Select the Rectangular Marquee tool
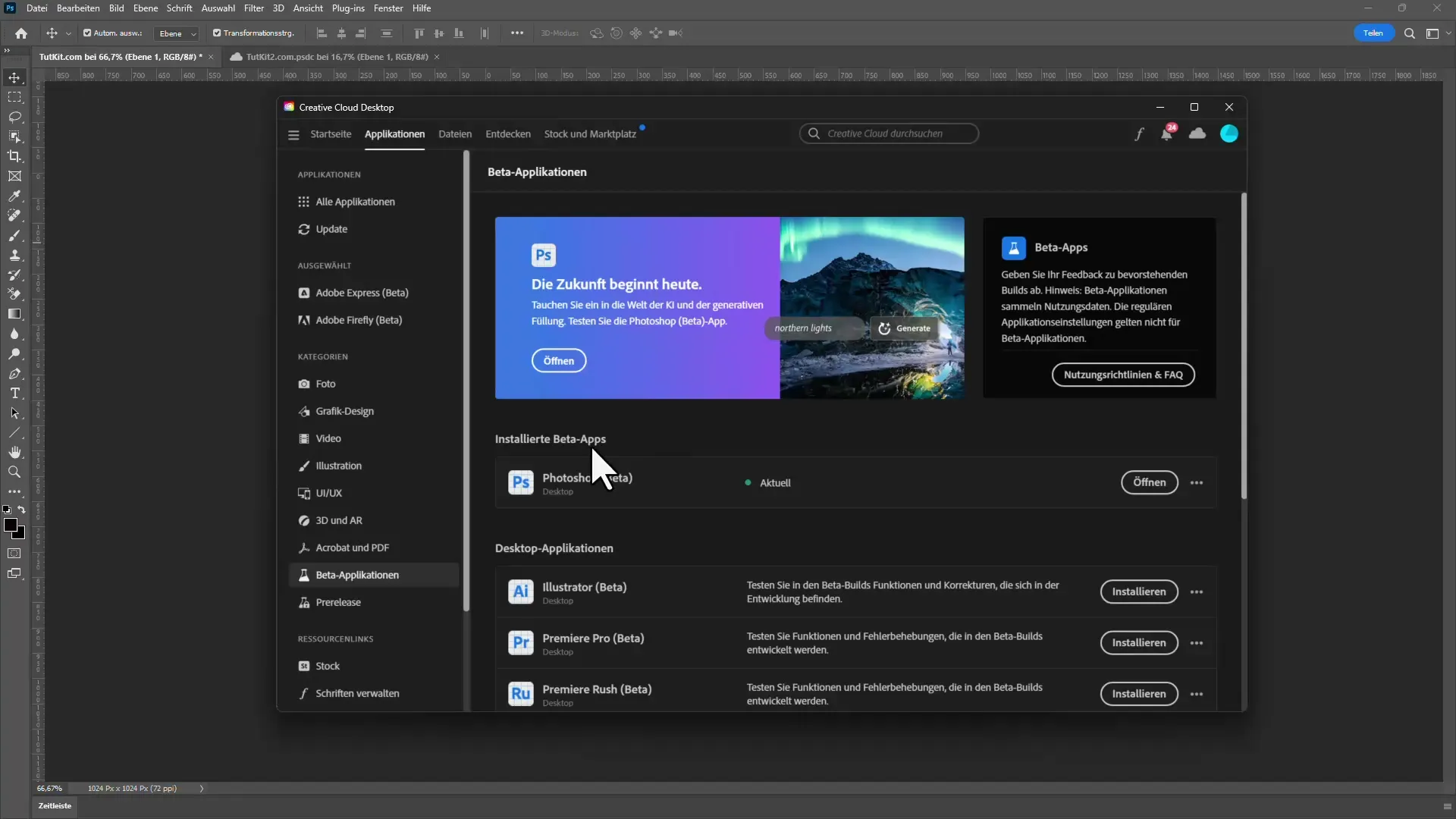Image resolution: width=1456 pixels, height=819 pixels. [14, 97]
